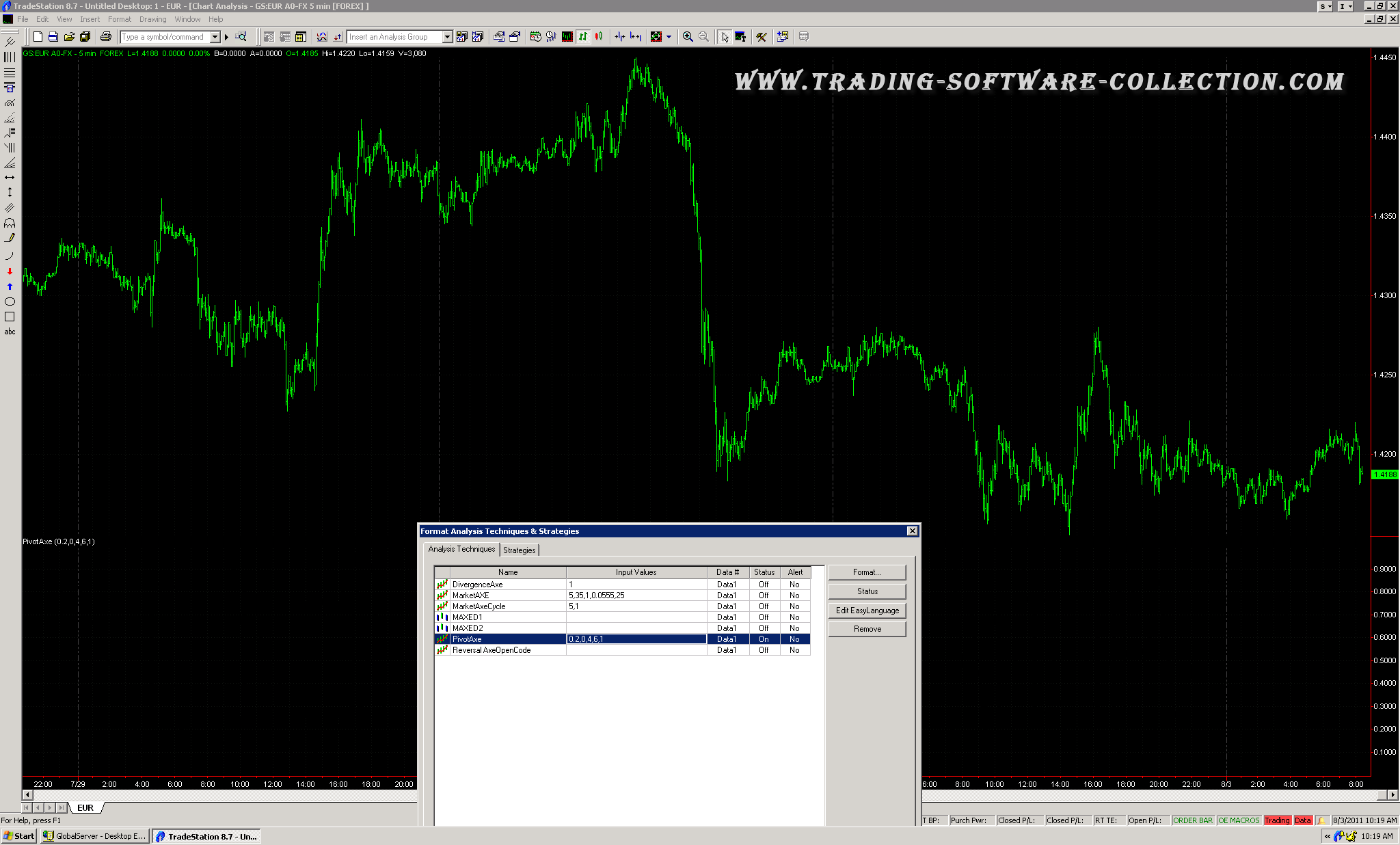Click the Windows Start button

[18, 836]
